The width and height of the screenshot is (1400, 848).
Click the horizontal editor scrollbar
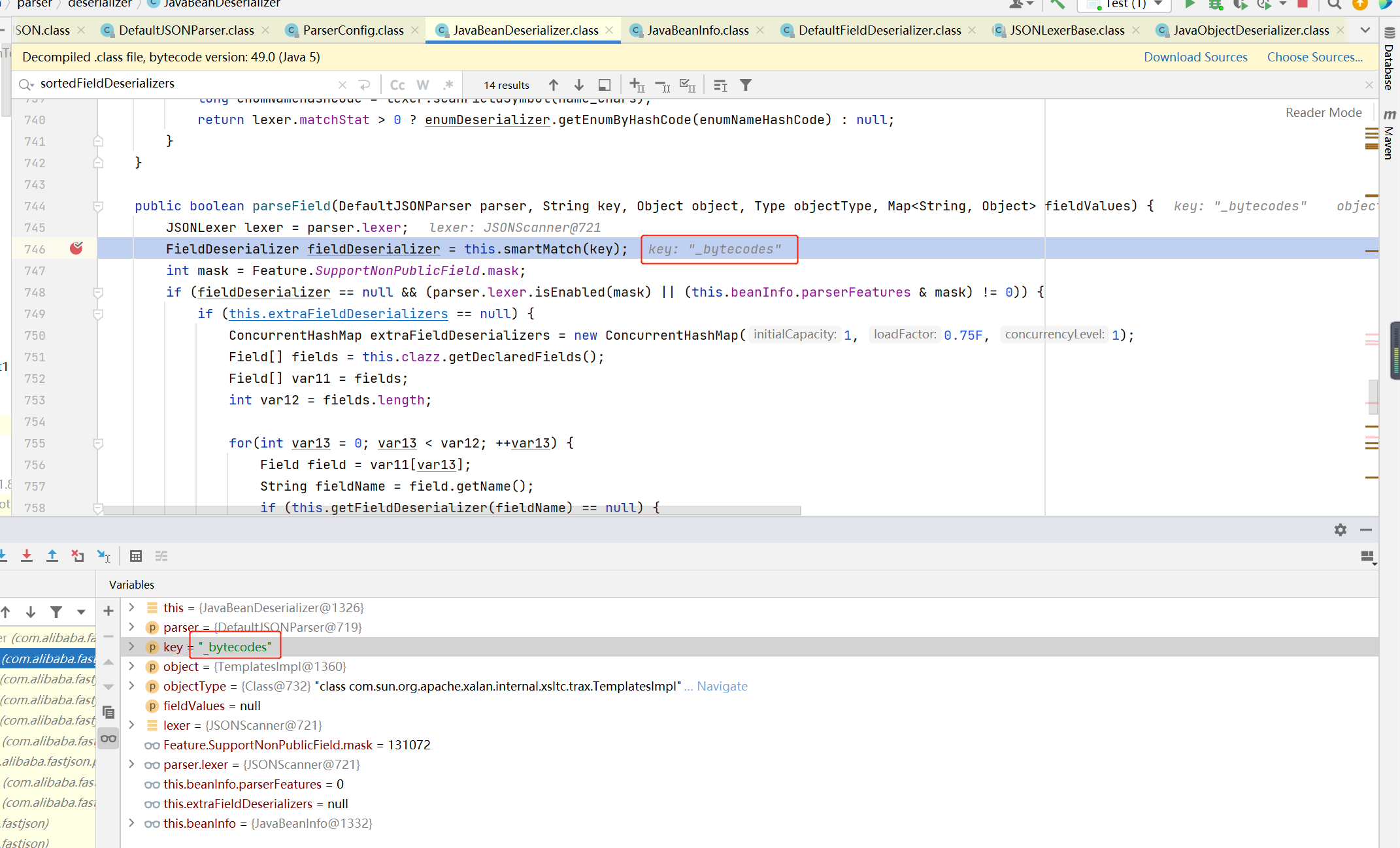coord(451,511)
